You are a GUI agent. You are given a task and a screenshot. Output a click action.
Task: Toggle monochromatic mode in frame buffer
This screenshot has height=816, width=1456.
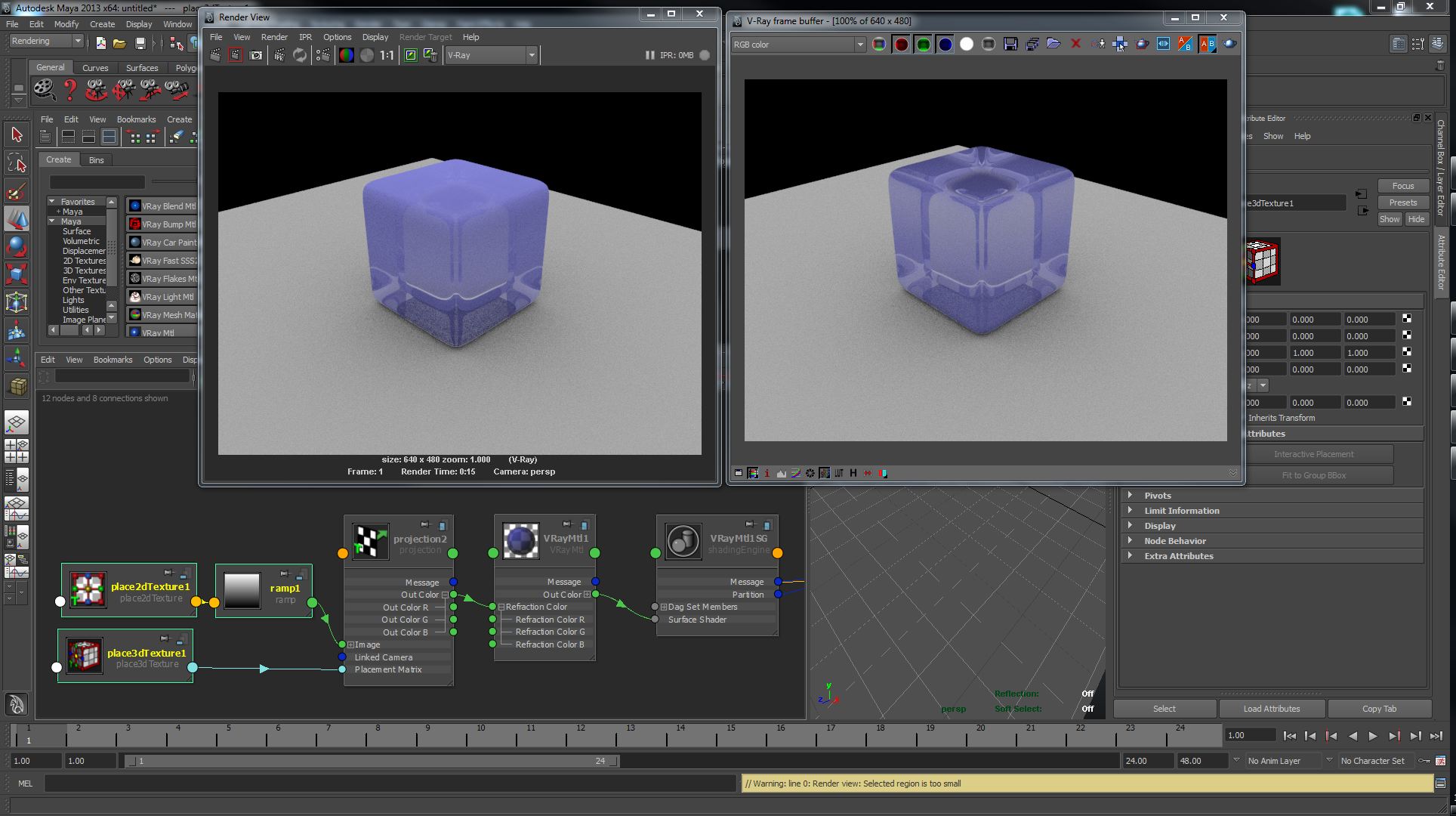pyautogui.click(x=989, y=45)
